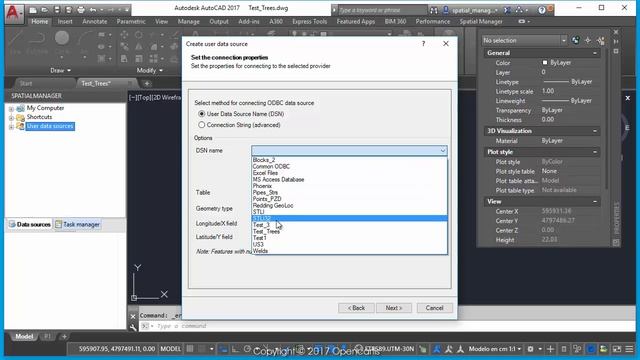Open the AutoCAD application menu logo
Viewport: 640px width, 360px height.
pyautogui.click(x=13, y=13)
